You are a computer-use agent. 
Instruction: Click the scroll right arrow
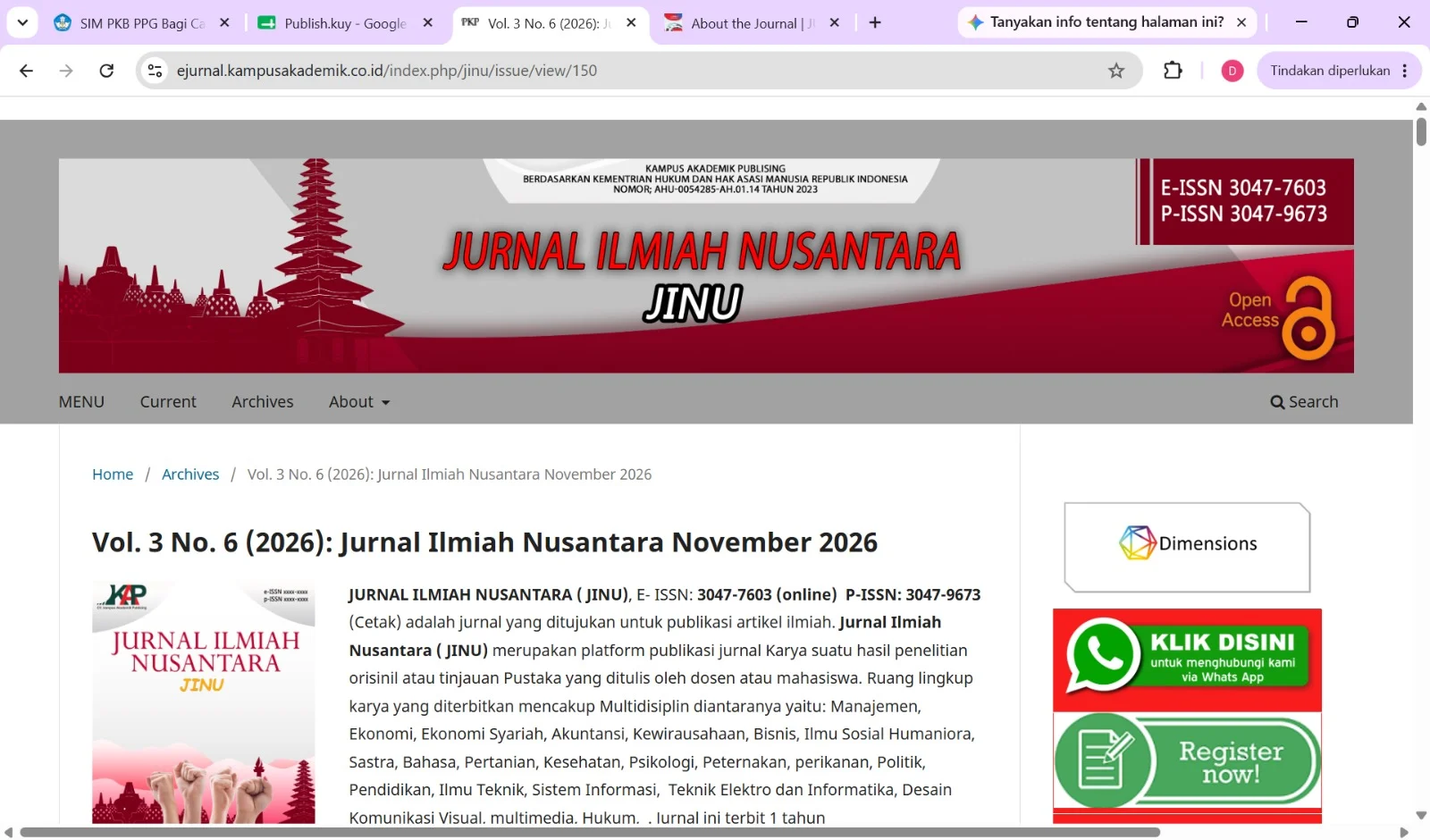tap(1404, 833)
